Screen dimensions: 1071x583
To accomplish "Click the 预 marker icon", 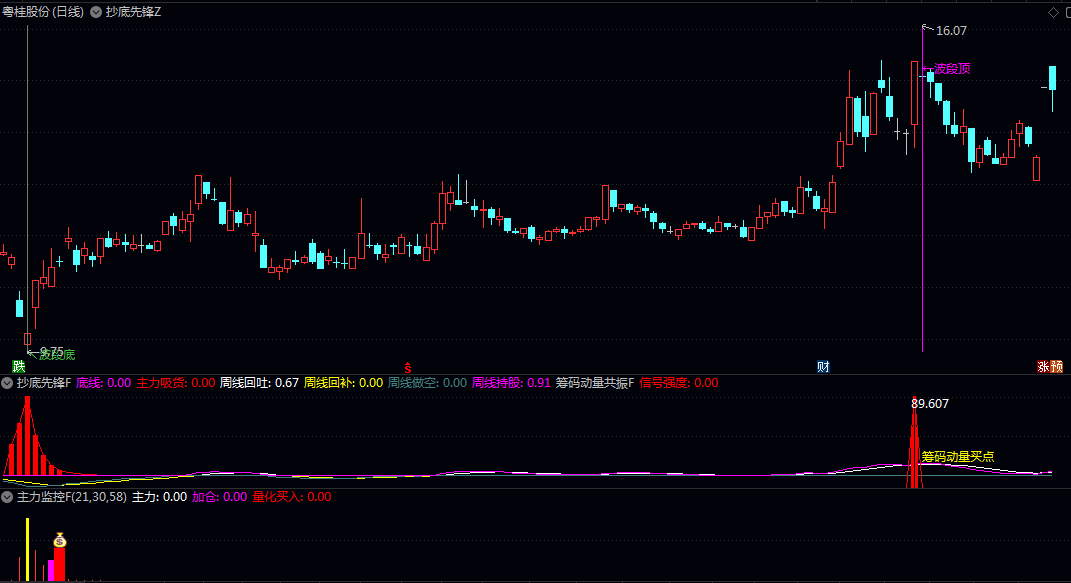I will (1057, 367).
